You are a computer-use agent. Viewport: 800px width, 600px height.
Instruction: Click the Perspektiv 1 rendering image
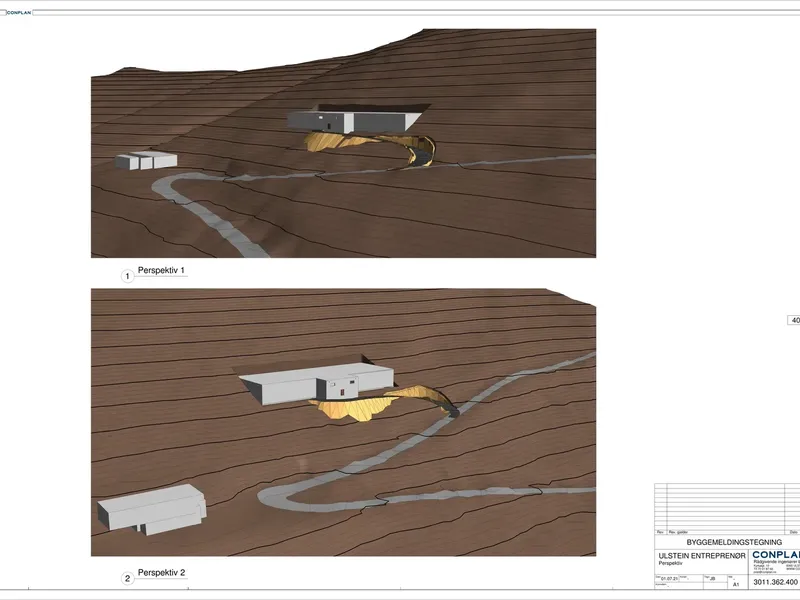(343, 143)
